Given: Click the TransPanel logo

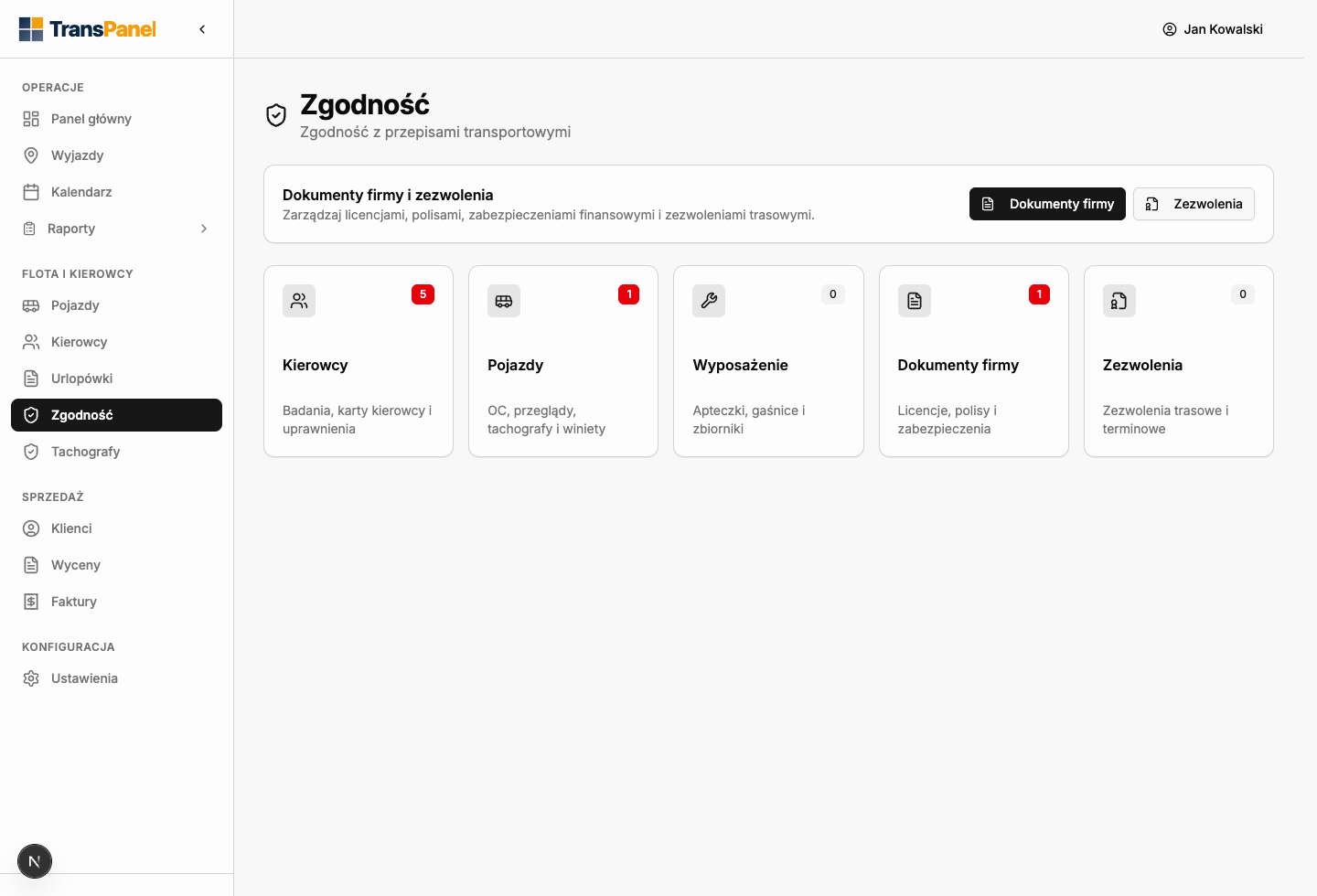Looking at the screenshot, I should coord(88,29).
